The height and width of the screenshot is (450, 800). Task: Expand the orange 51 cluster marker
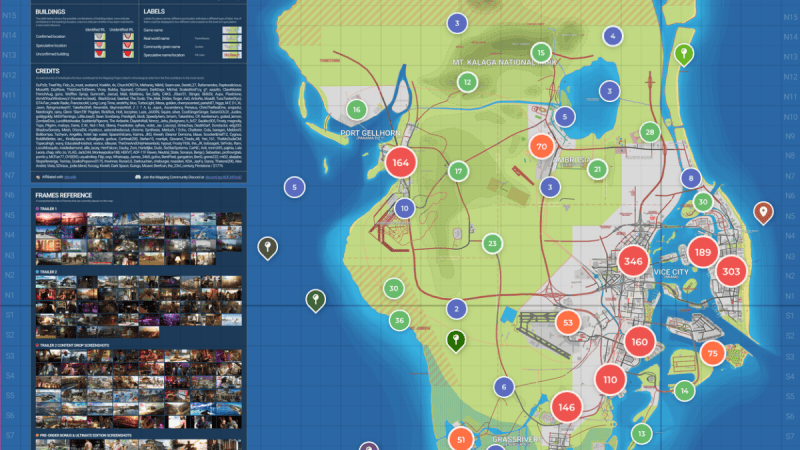461,439
